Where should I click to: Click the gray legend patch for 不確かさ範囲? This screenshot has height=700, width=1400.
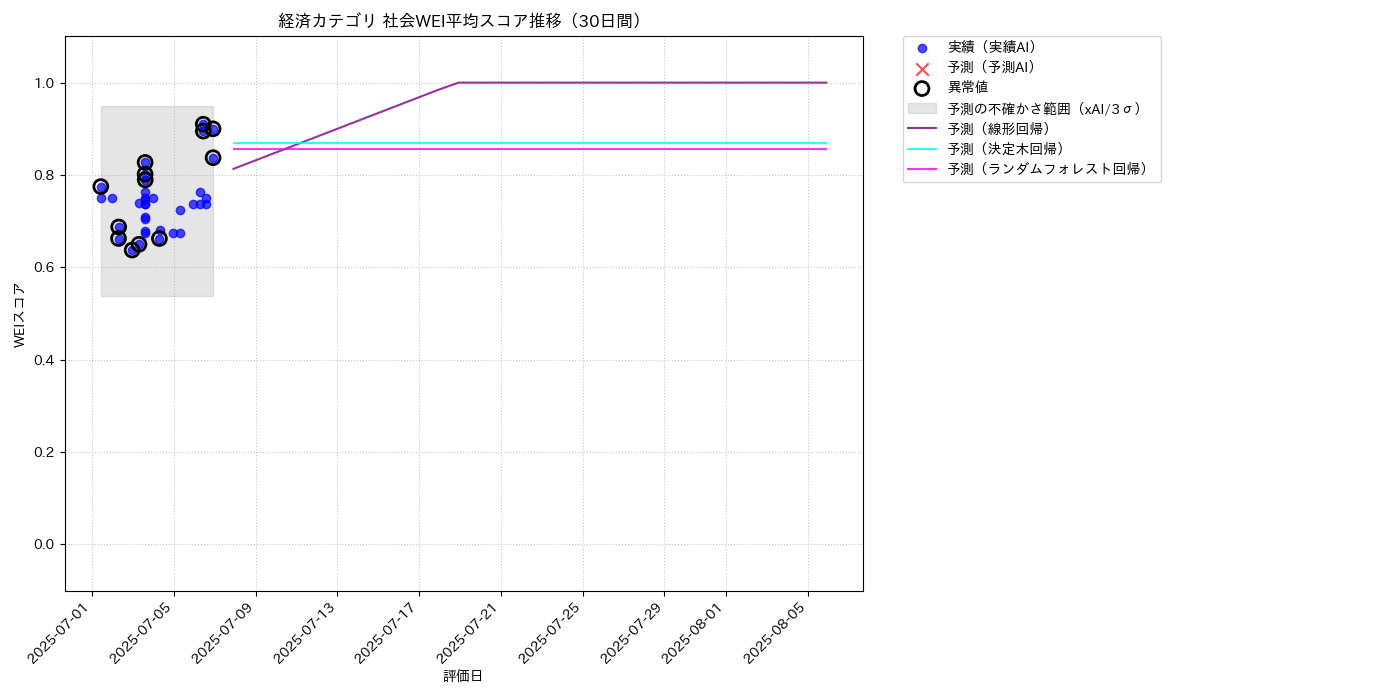click(922, 108)
